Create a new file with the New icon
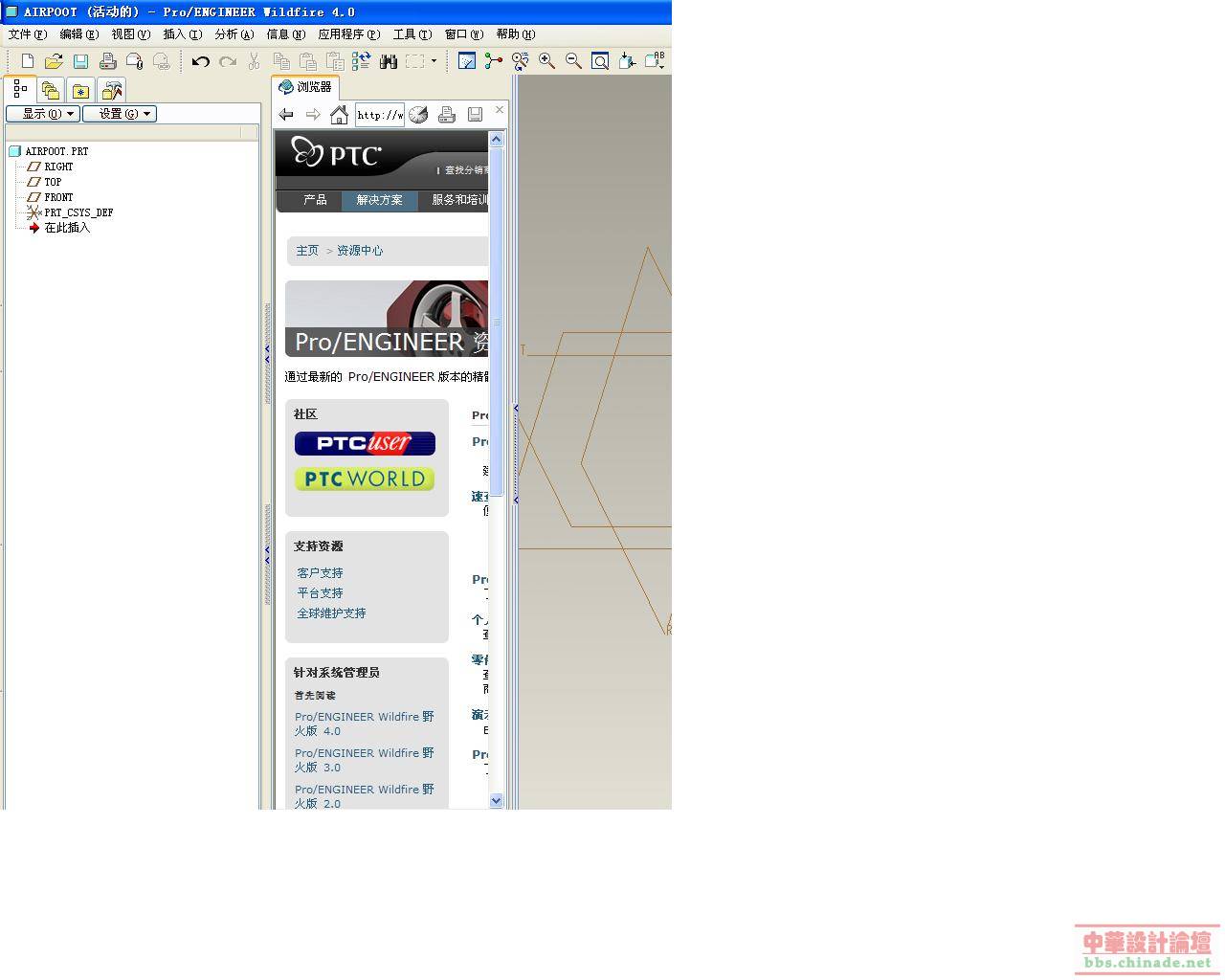Image resolution: width=1225 pixels, height=980 pixels. click(28, 61)
